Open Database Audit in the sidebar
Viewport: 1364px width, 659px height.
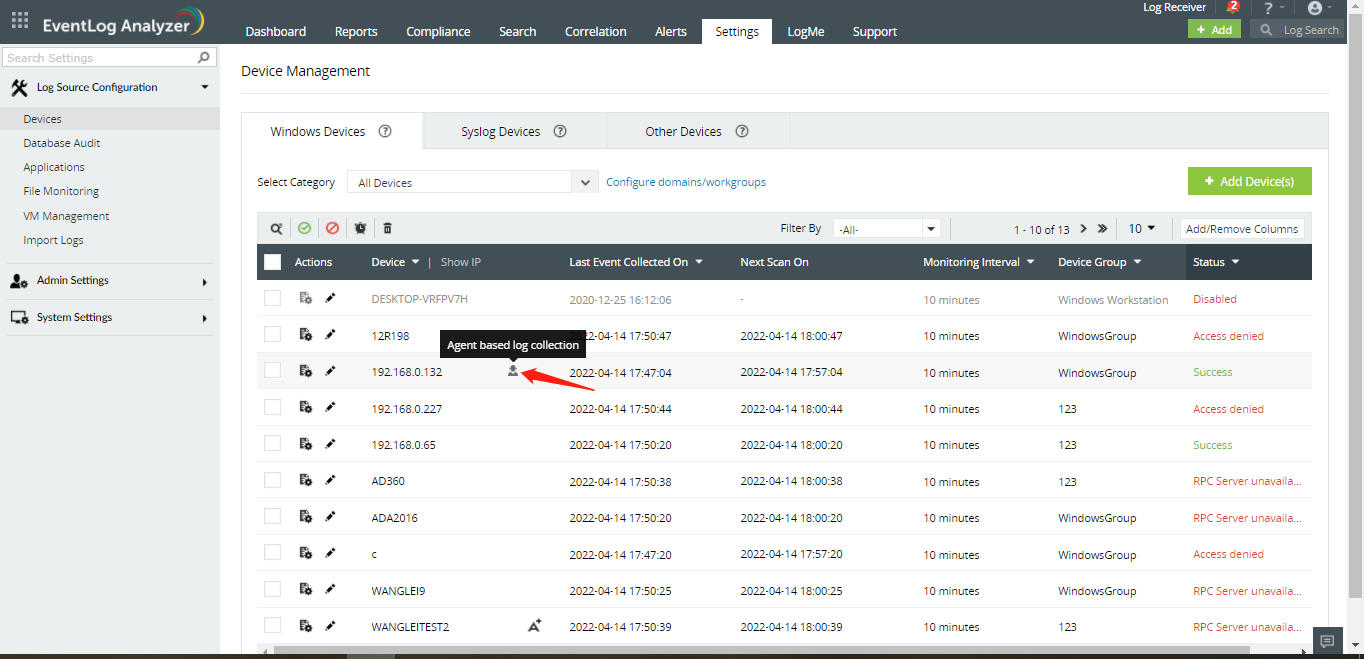(62, 143)
